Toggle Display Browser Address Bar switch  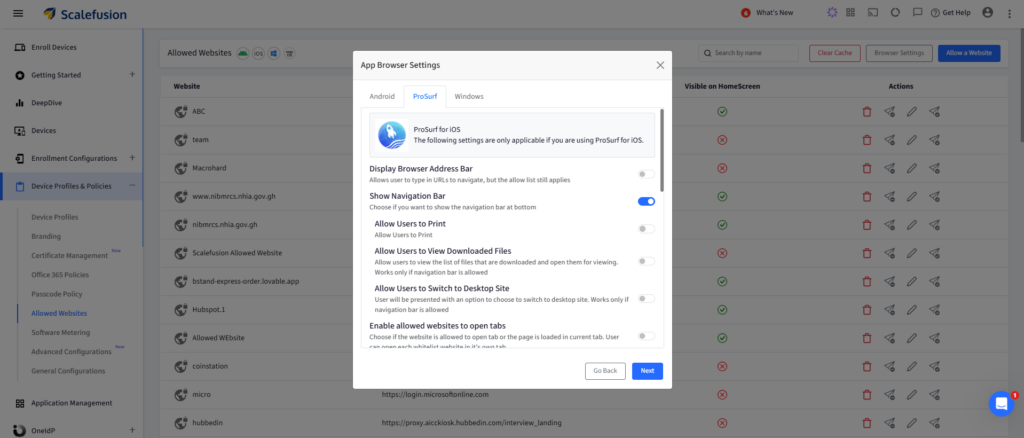tap(647, 174)
